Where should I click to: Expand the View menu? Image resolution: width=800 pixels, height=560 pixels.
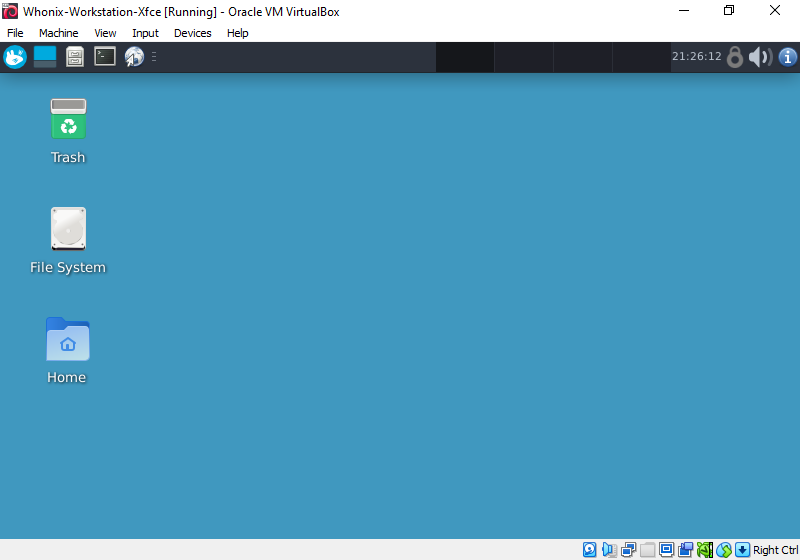(x=105, y=33)
